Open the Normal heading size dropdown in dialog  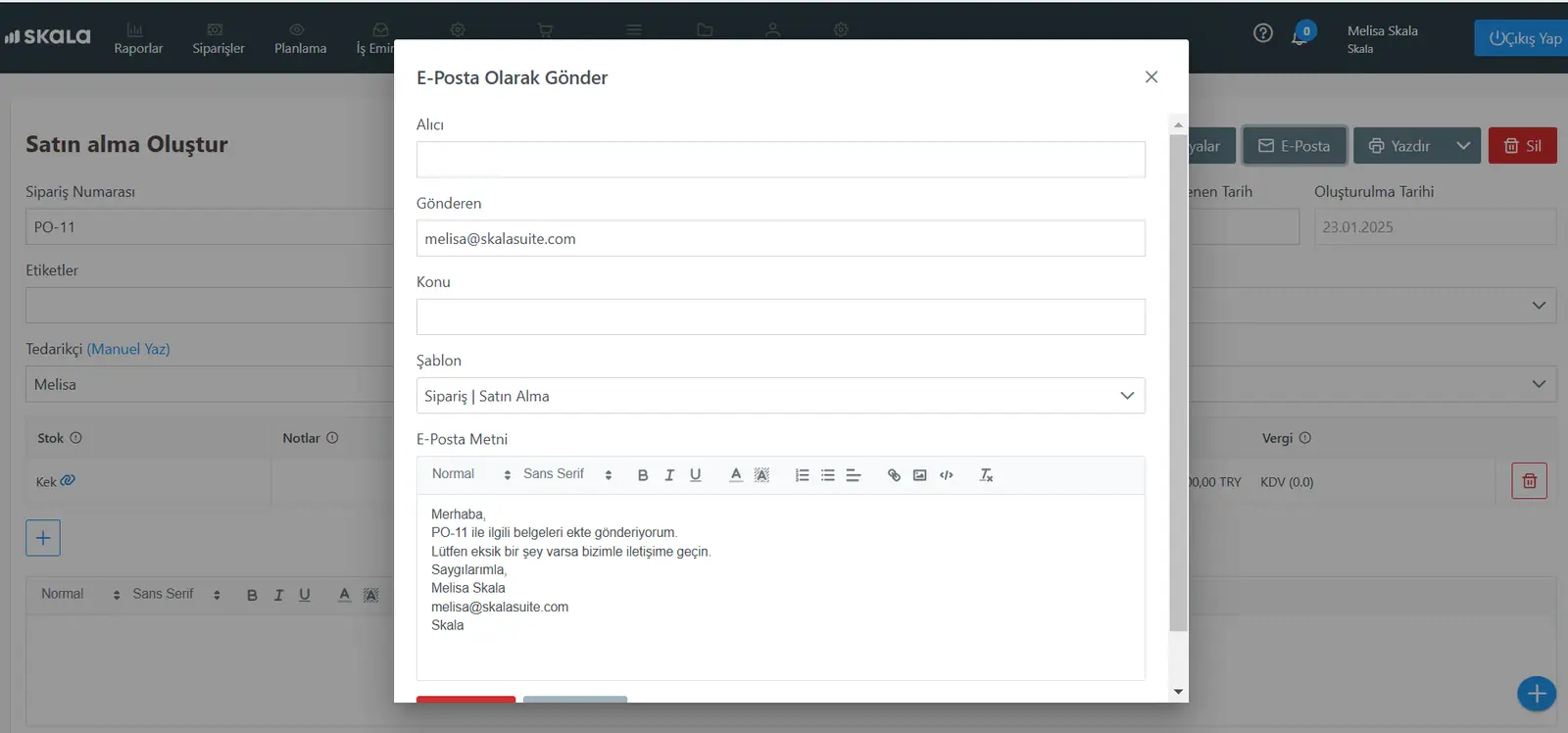point(471,474)
